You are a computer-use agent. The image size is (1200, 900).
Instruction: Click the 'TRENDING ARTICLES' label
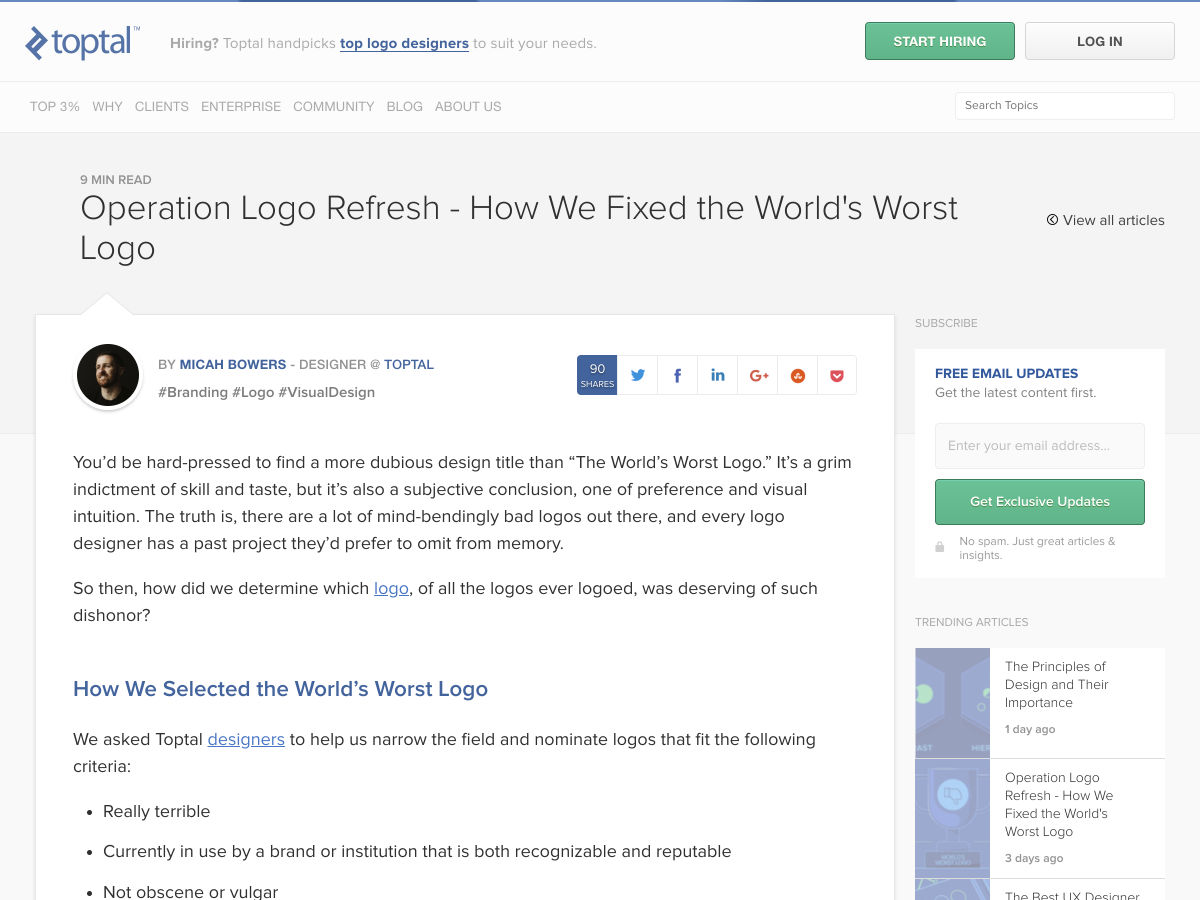tap(972, 622)
